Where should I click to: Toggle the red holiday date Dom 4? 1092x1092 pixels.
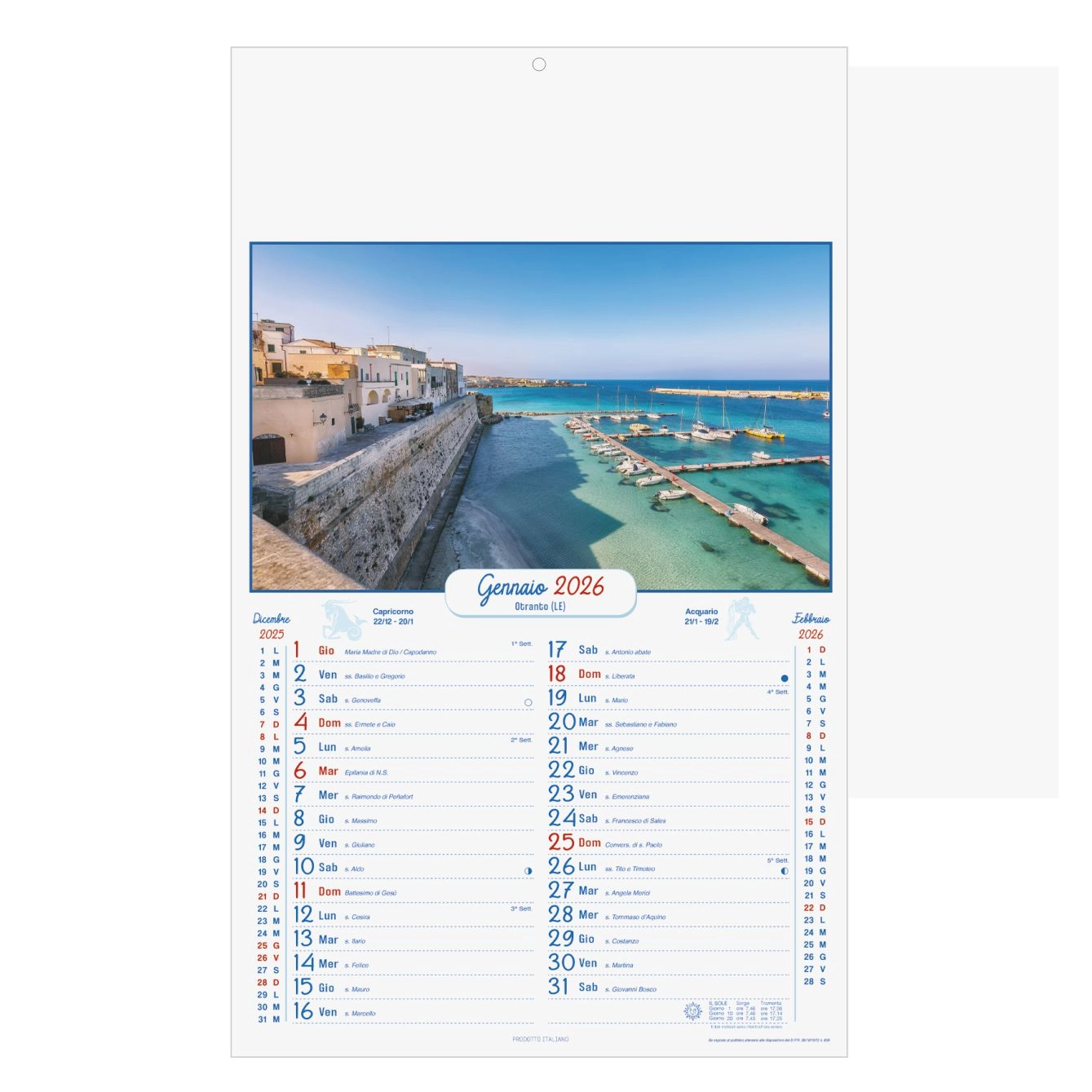pyautogui.click(x=321, y=723)
